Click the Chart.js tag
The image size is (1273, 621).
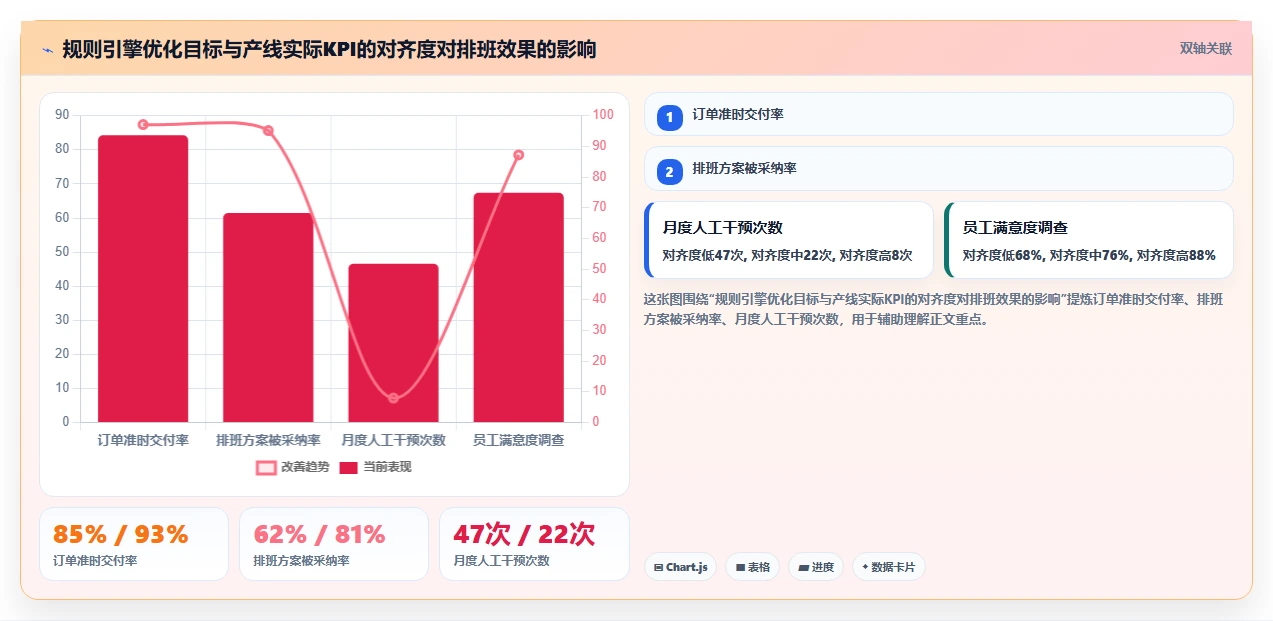680,567
